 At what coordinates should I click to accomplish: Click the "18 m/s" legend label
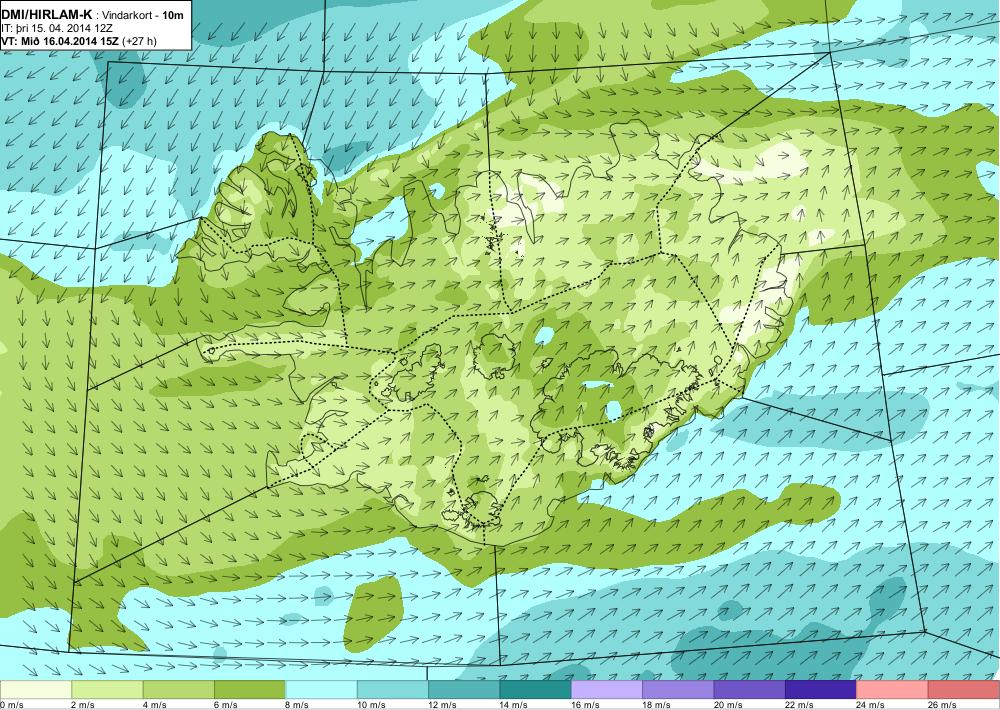(657, 705)
